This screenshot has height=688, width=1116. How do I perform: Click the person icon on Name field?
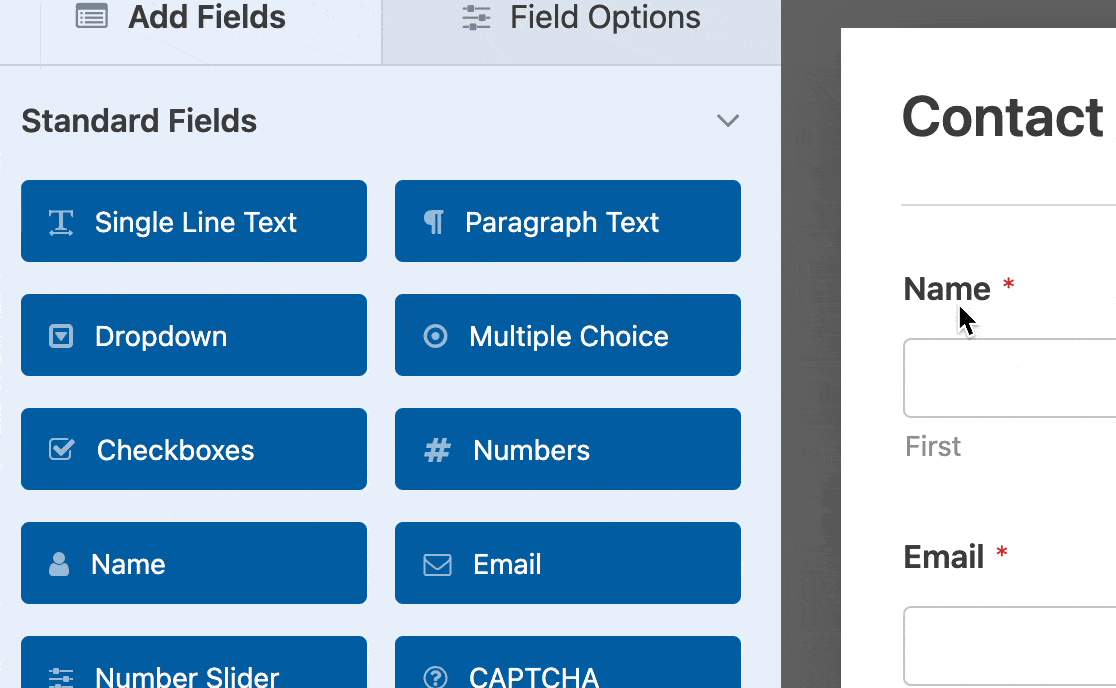(x=60, y=563)
